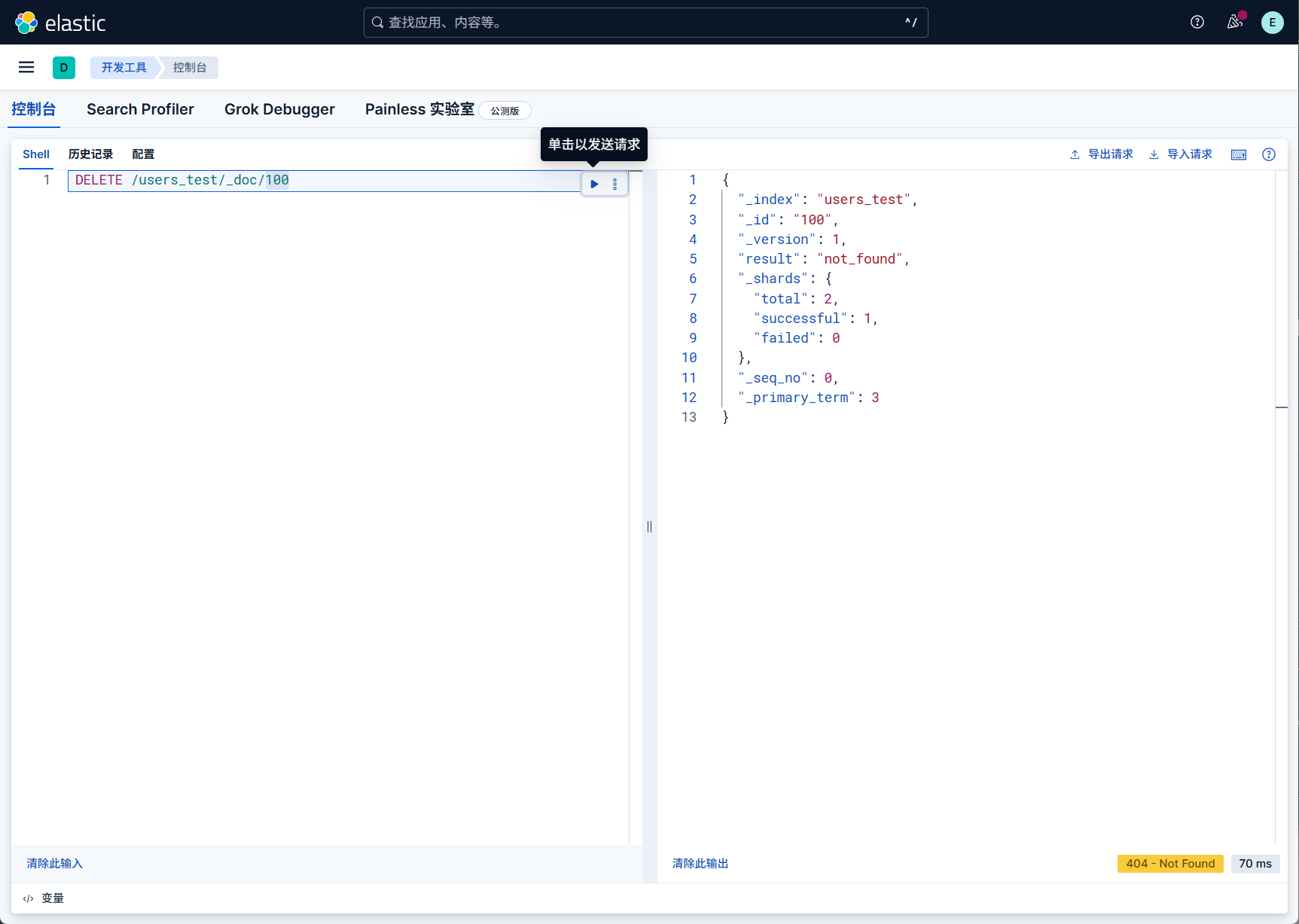Open the newsfeed notifications icon
The height and width of the screenshot is (924, 1299).
1234,23
